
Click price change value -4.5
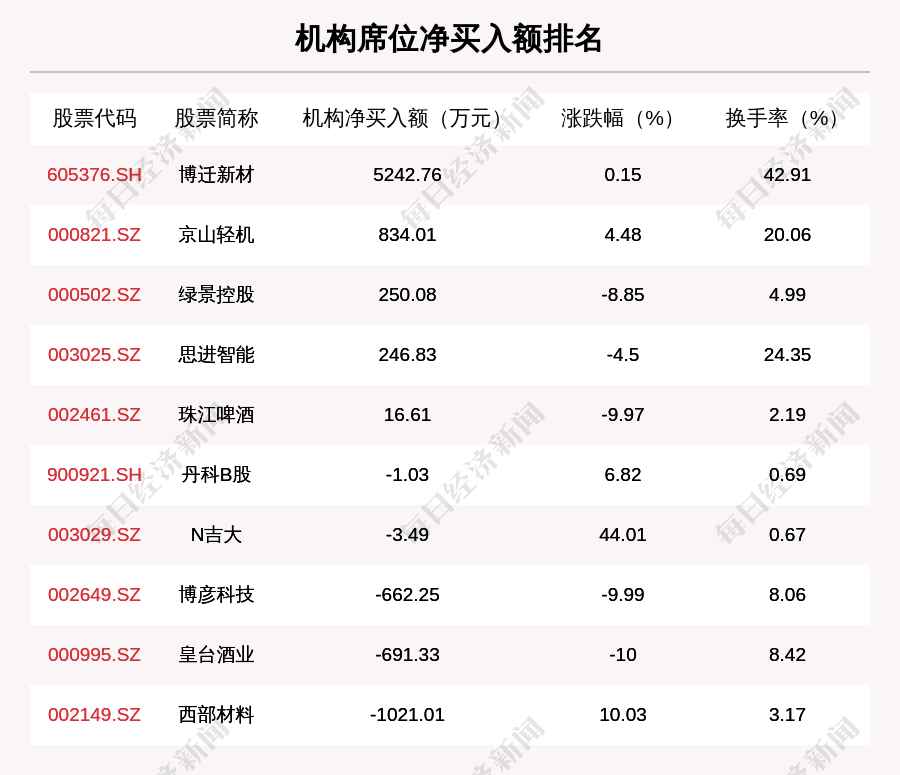point(623,355)
